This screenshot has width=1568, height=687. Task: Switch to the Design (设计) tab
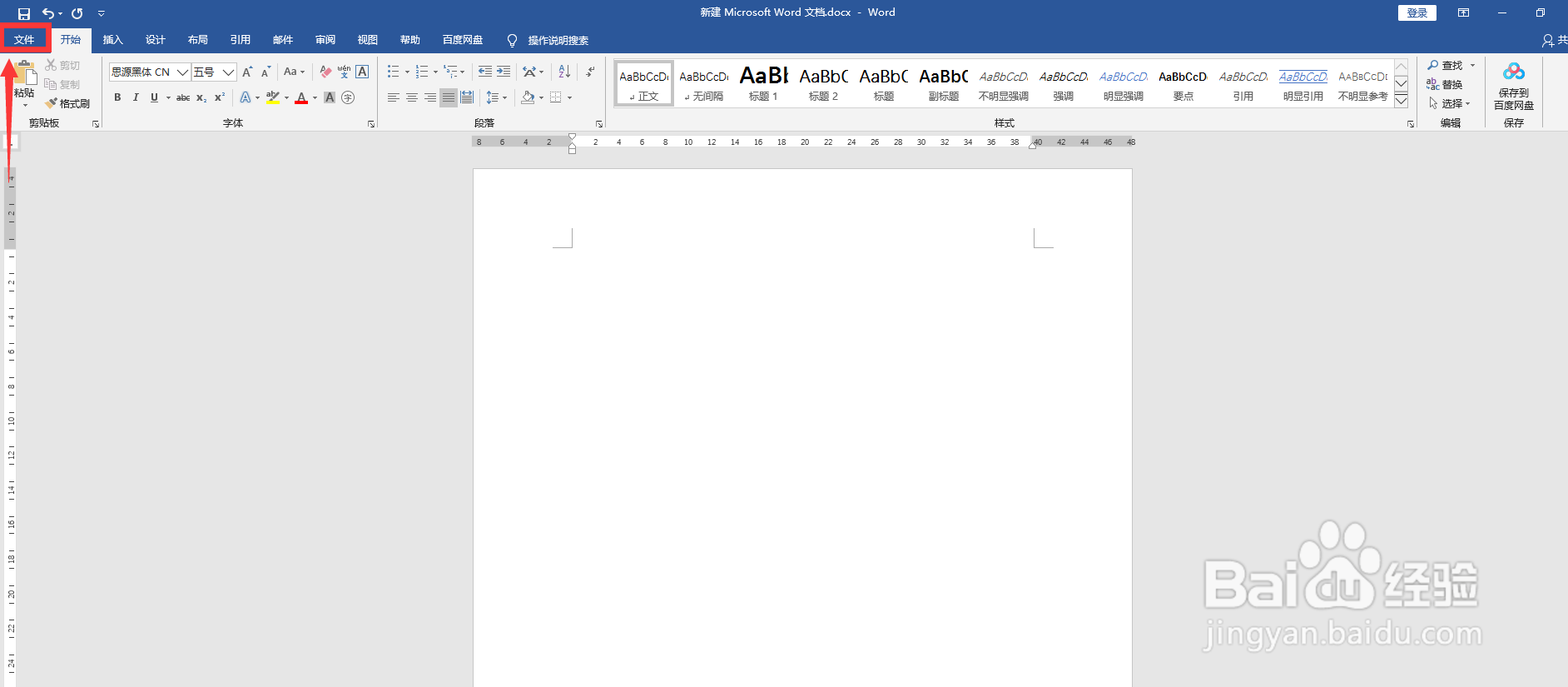pyautogui.click(x=156, y=40)
